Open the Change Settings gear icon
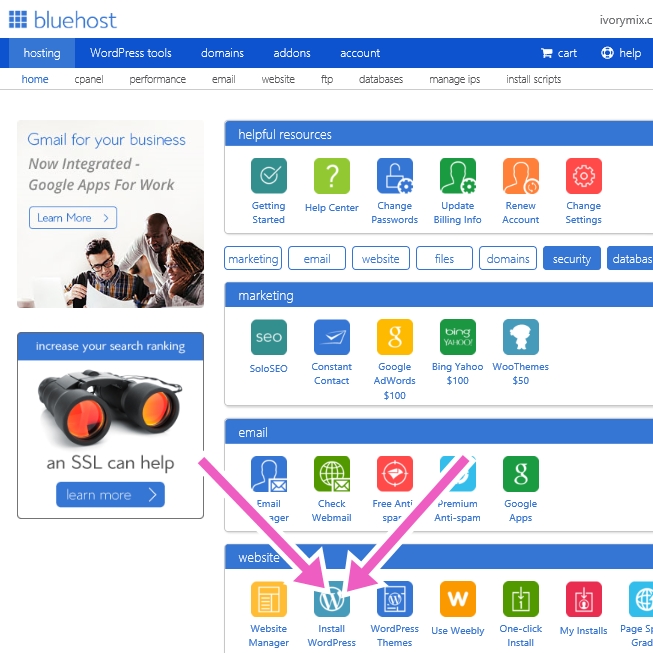The width and height of the screenshot is (653, 653). pos(583,176)
